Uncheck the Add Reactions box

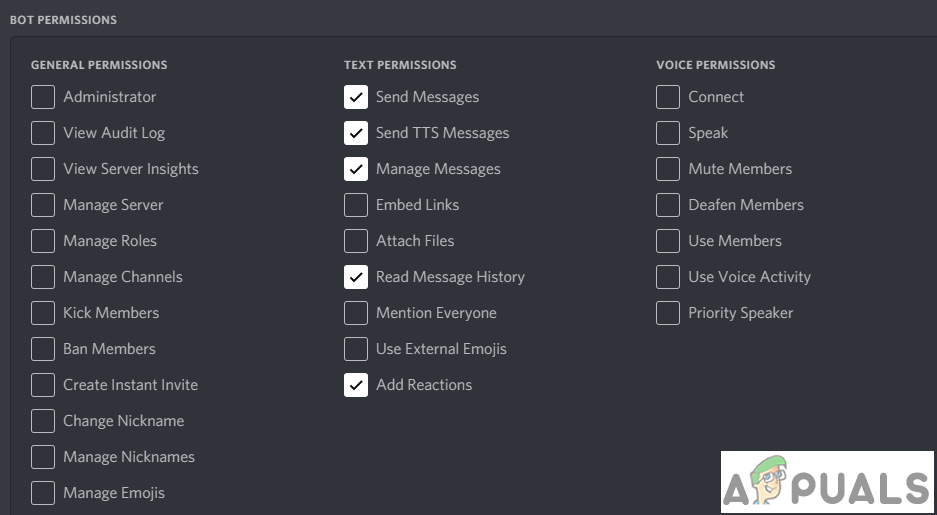356,385
